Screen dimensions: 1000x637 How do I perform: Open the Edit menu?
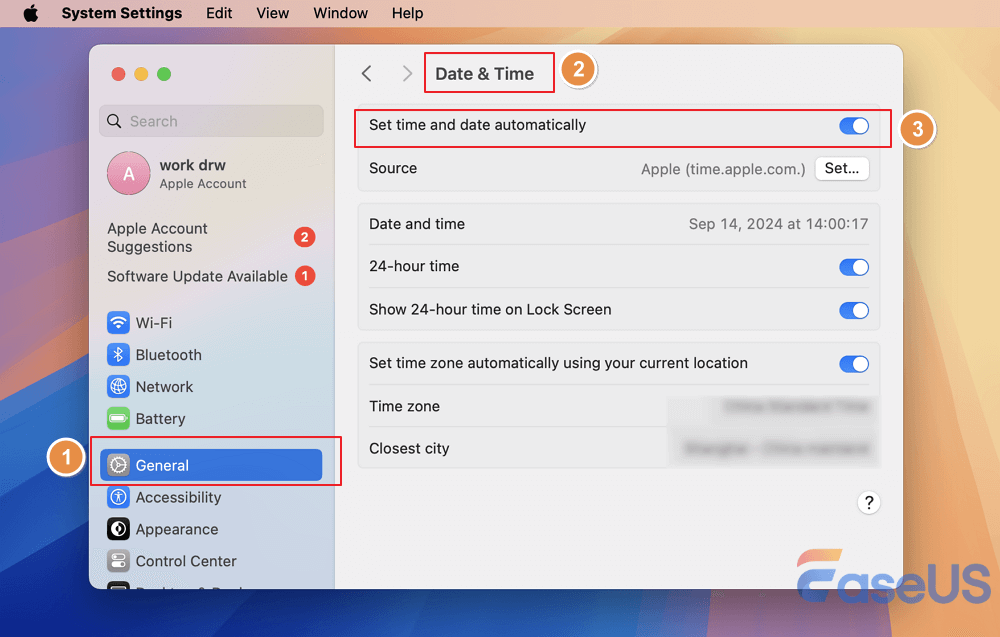[x=219, y=13]
